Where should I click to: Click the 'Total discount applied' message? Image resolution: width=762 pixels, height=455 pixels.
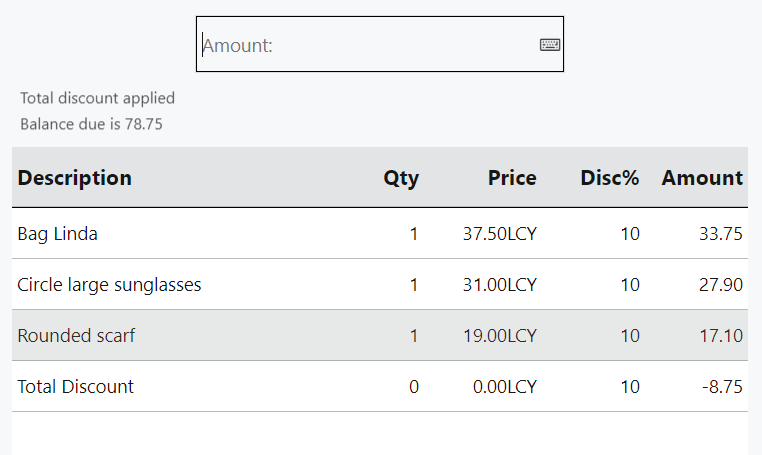(97, 98)
